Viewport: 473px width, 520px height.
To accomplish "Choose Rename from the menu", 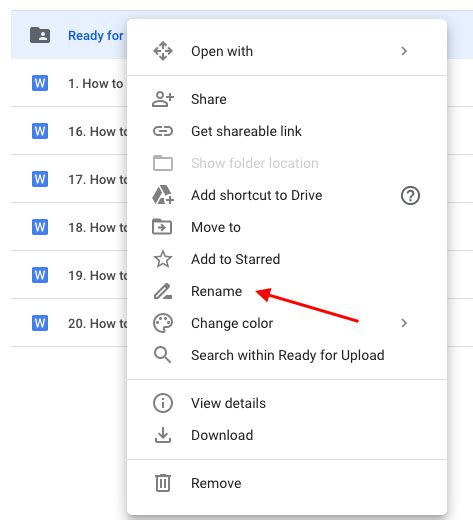I will [x=287, y=291].
